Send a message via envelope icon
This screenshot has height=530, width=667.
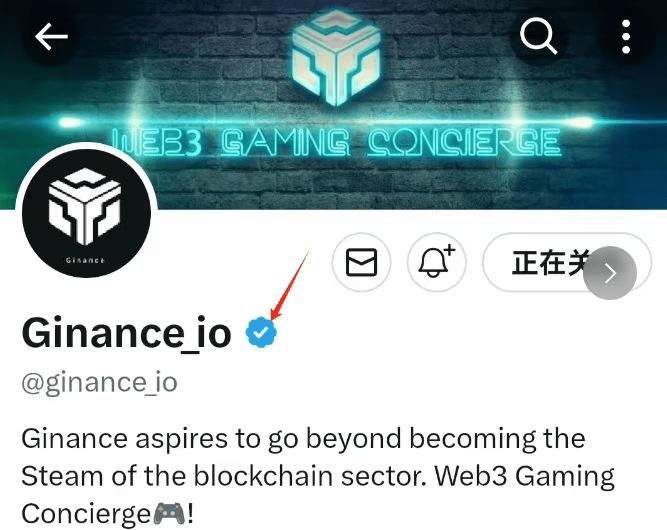tap(362, 262)
